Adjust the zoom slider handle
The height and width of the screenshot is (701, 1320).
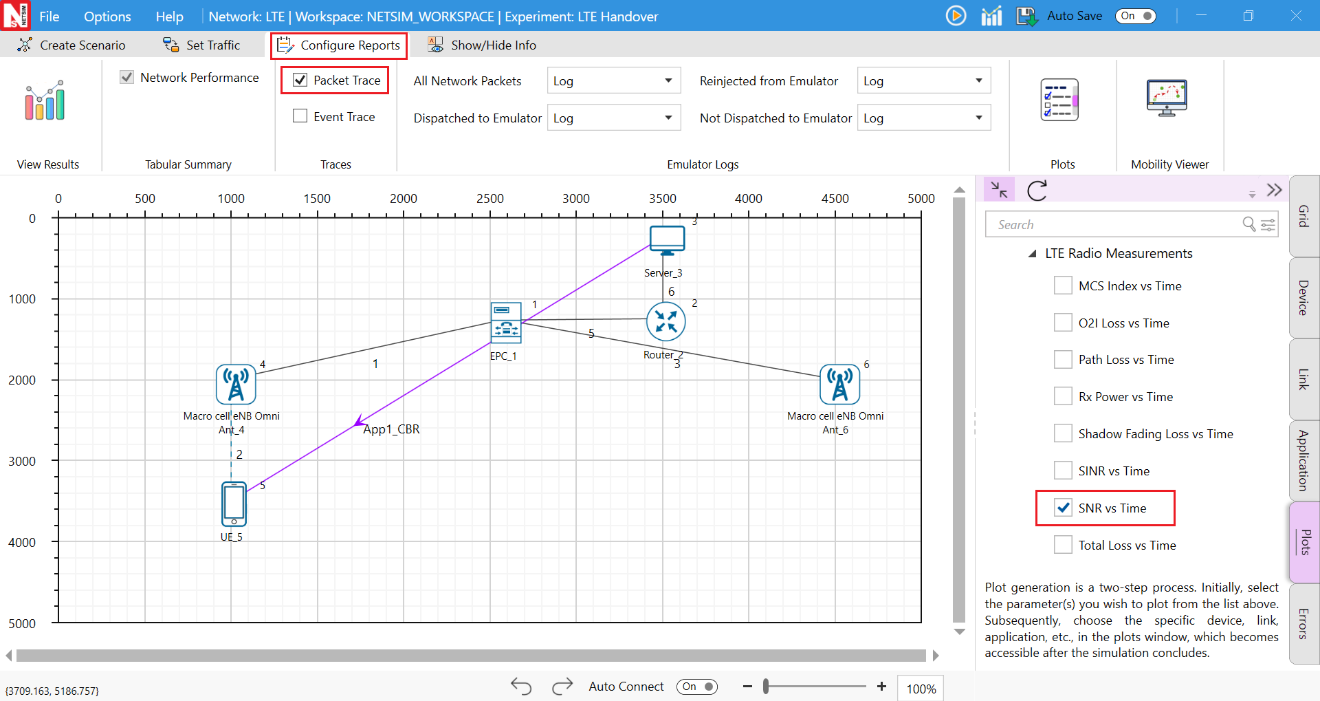[766, 686]
